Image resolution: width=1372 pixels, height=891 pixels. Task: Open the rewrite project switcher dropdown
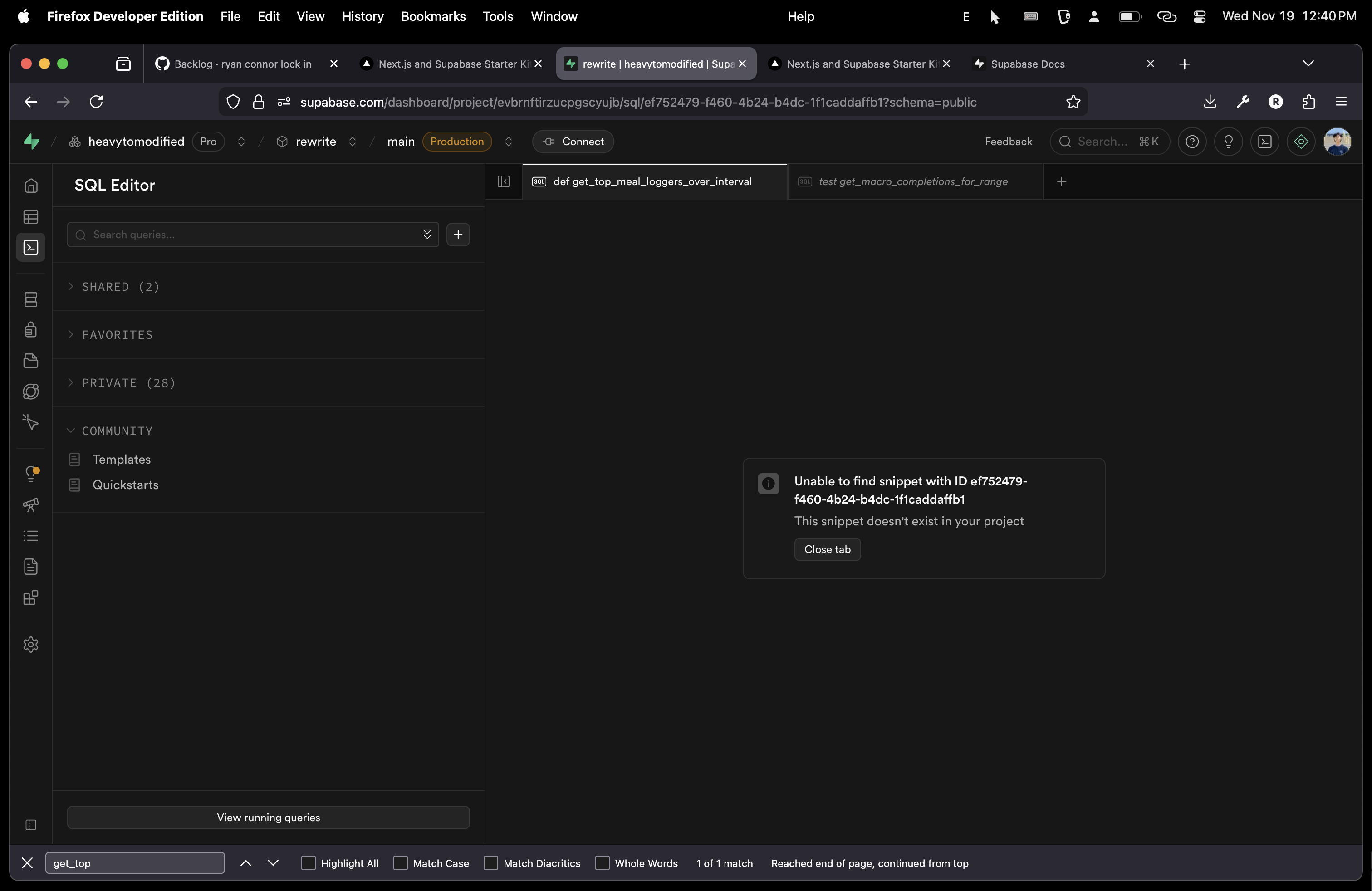coord(352,142)
